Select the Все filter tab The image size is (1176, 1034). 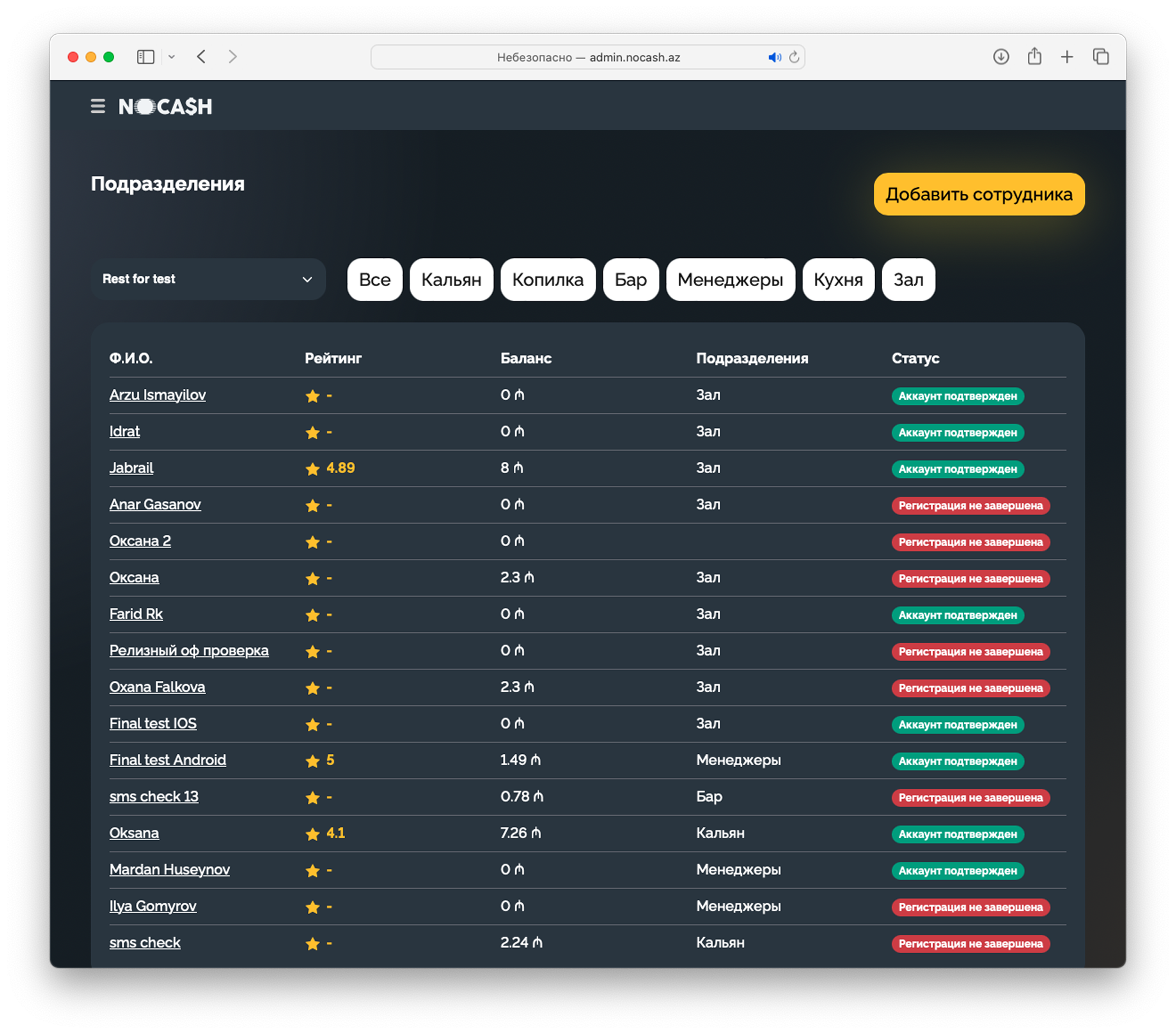374,280
